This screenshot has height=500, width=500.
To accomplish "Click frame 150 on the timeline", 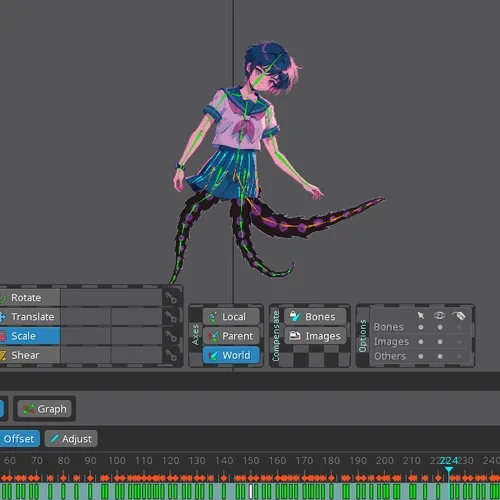I will (x=251, y=461).
